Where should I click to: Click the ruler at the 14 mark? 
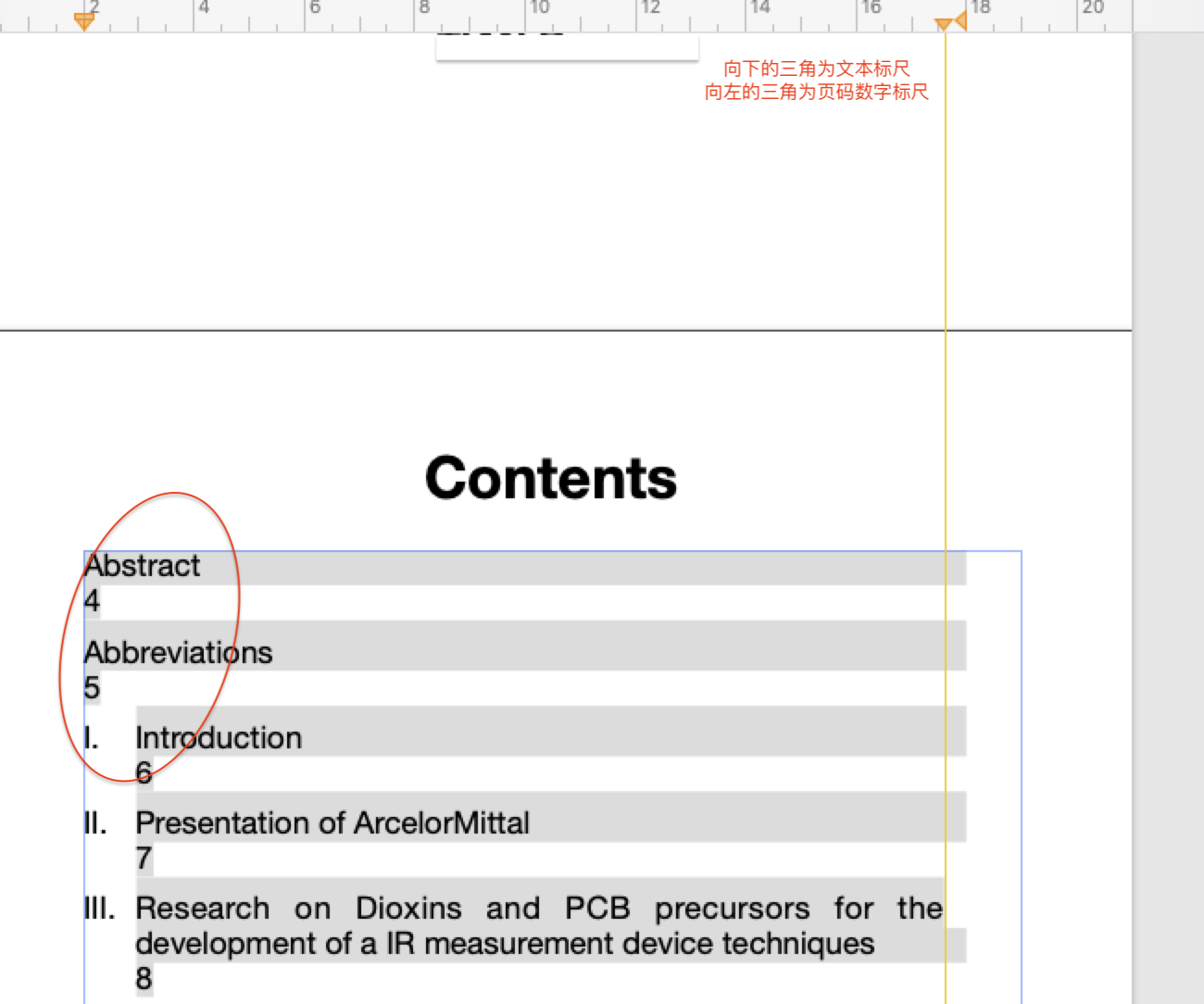(759, 9)
